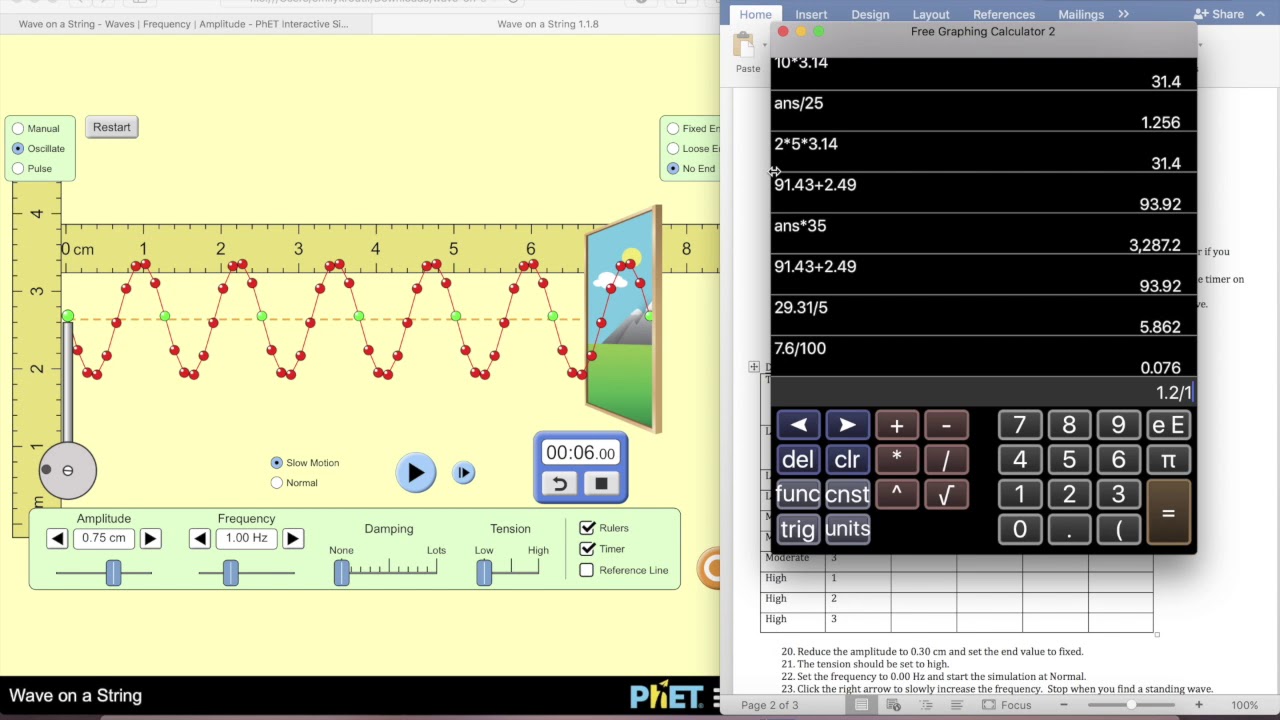
Task: Expand more ribbon tabs chevron in Word
Action: click(1123, 14)
